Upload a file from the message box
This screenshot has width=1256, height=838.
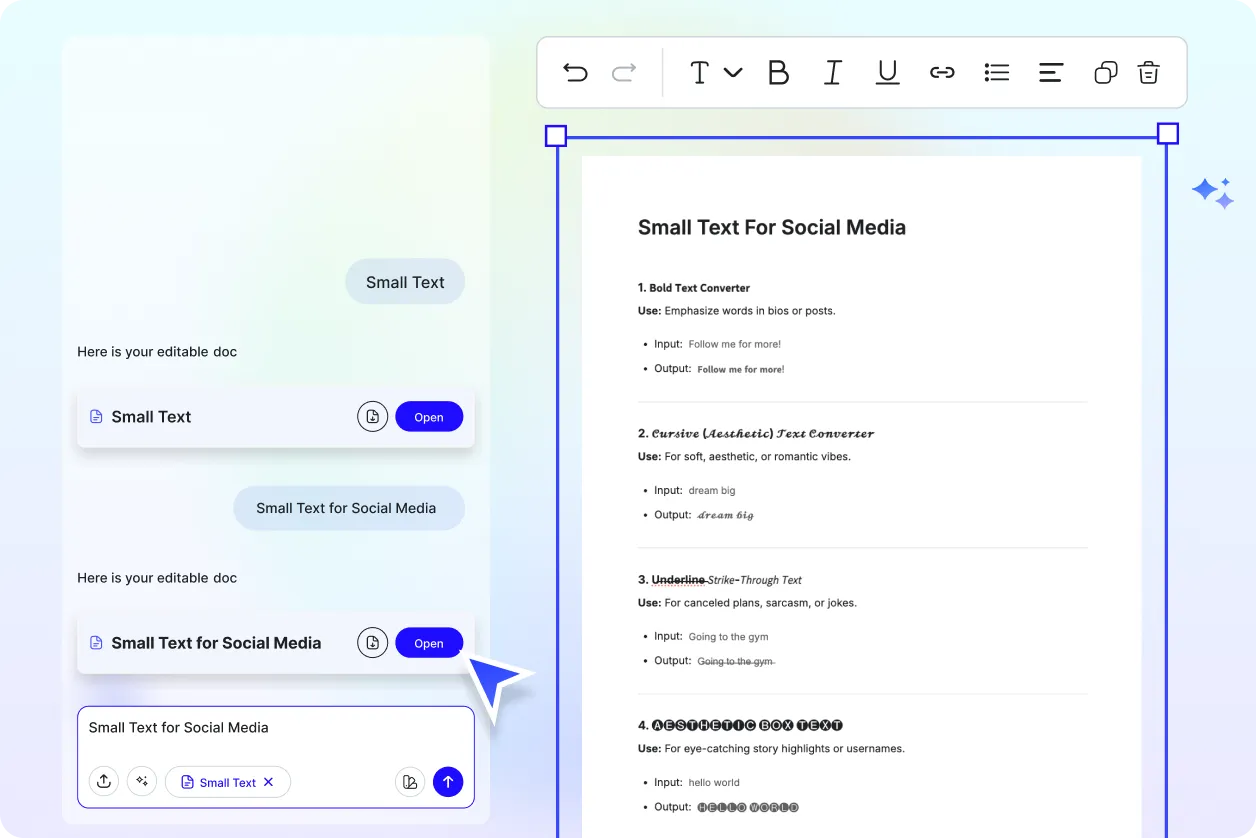104,781
